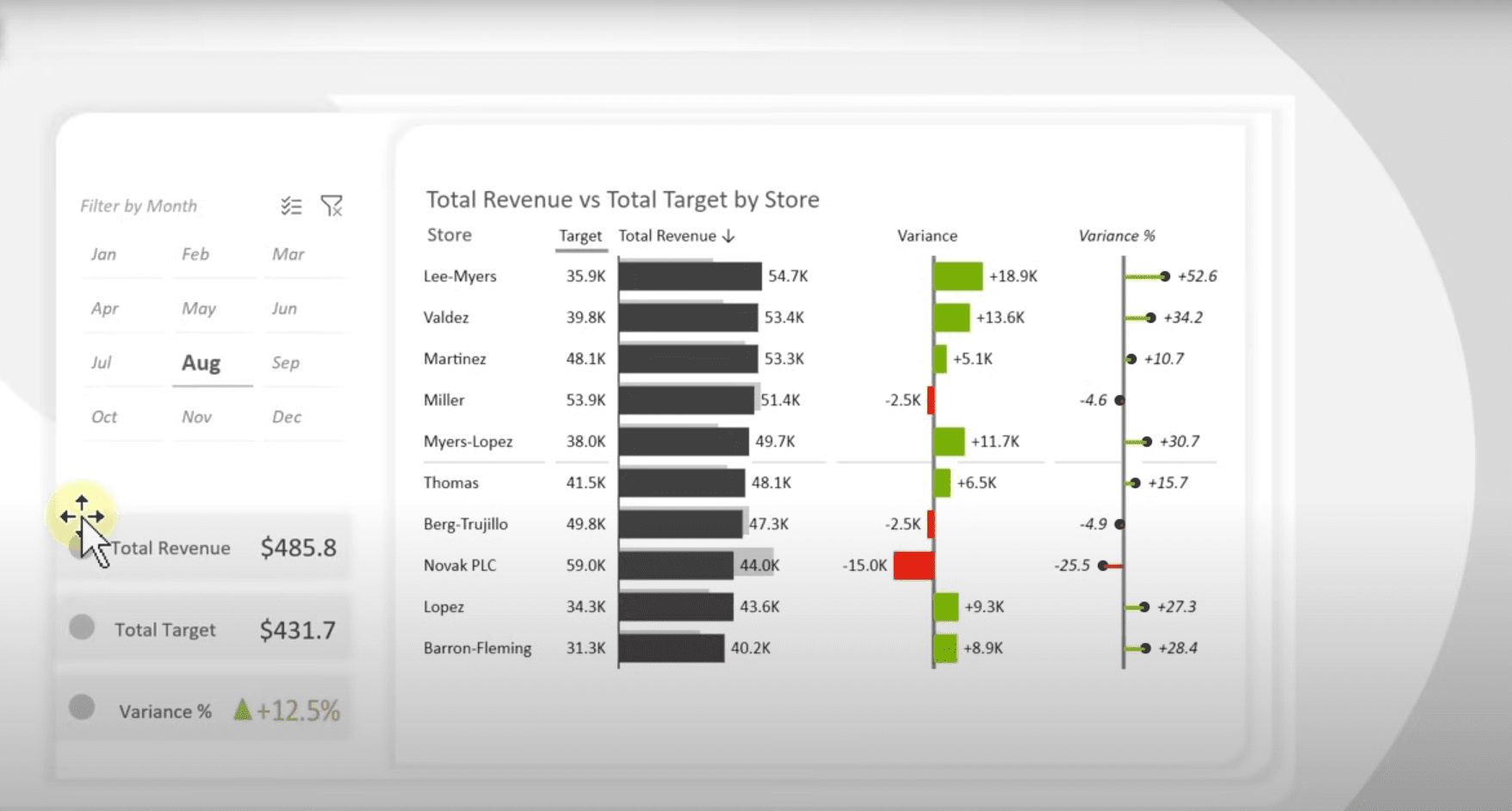
Task: Click the green +18.9K variance bar
Action: point(958,276)
